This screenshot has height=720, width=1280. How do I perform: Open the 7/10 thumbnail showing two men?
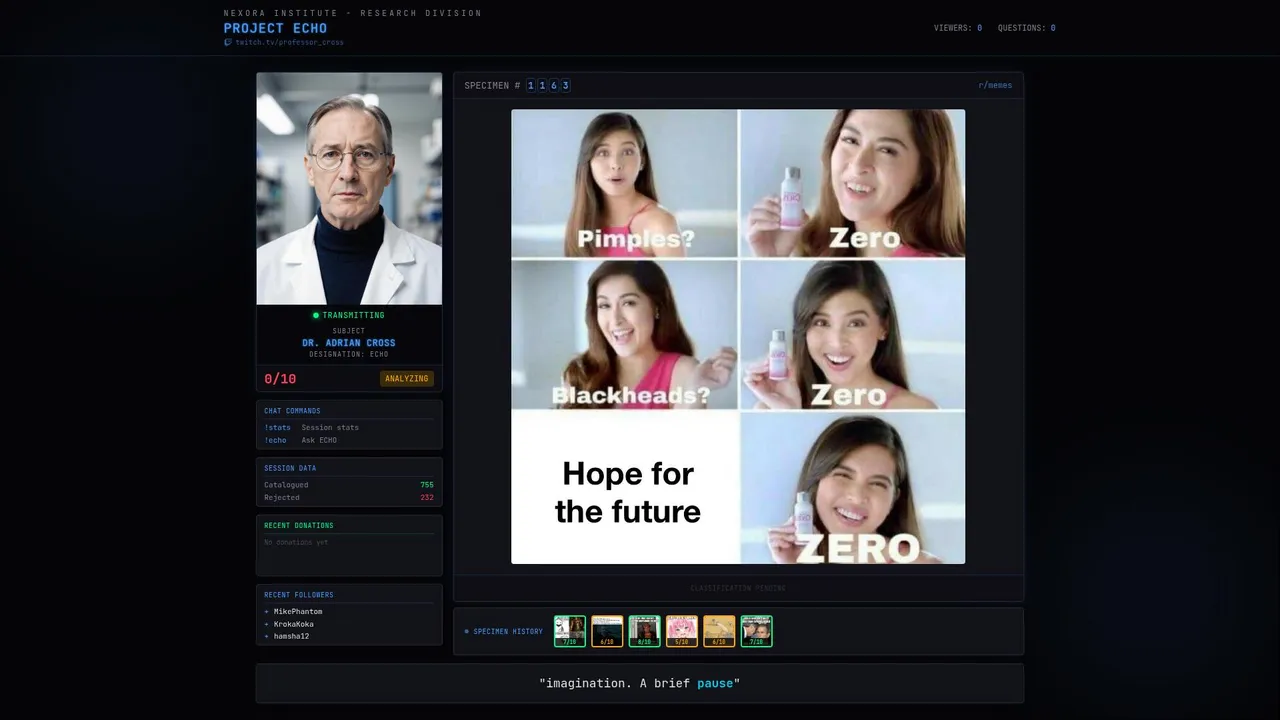point(756,631)
